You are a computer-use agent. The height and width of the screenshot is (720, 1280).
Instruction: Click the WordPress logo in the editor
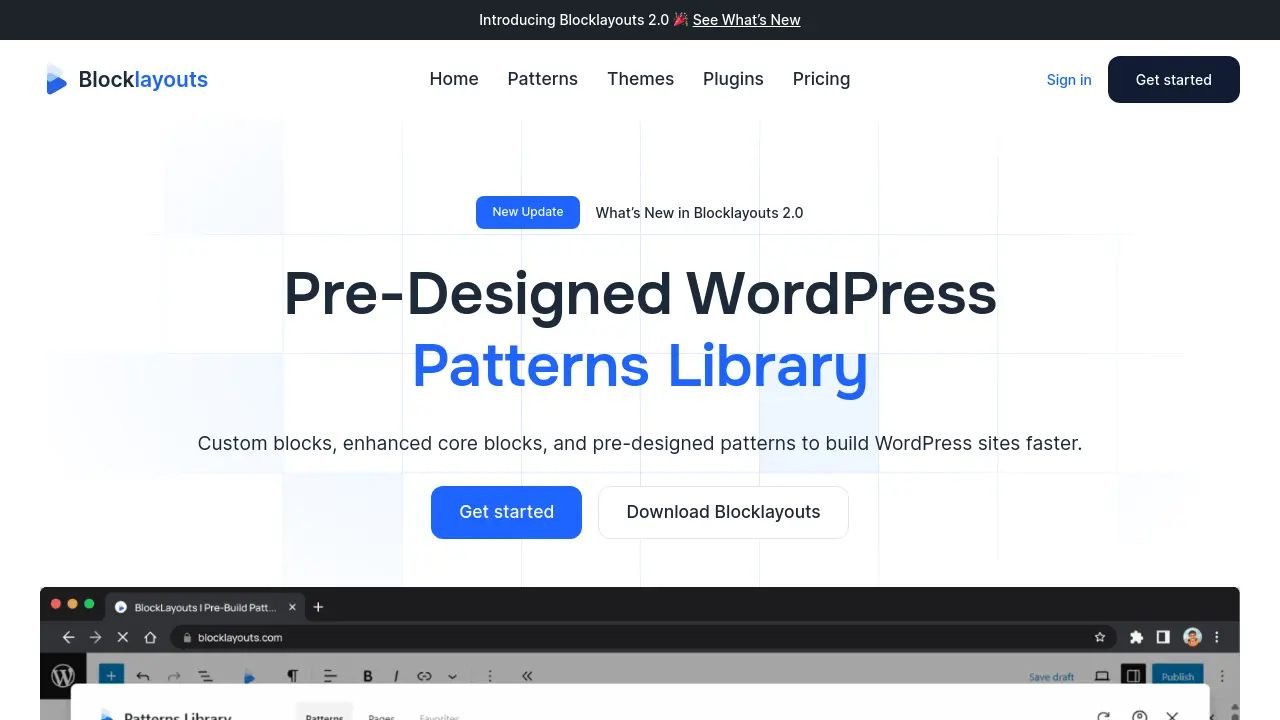63,676
